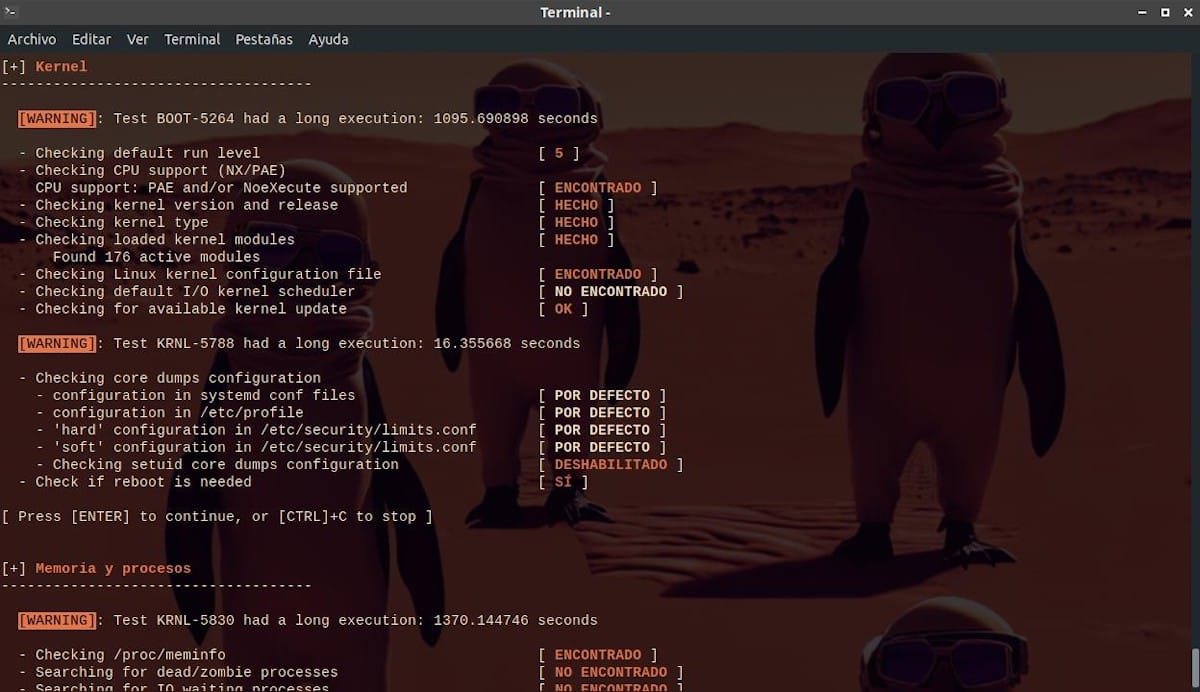1200x692 pixels.
Task: Open the Archivo menu
Action: [32, 39]
